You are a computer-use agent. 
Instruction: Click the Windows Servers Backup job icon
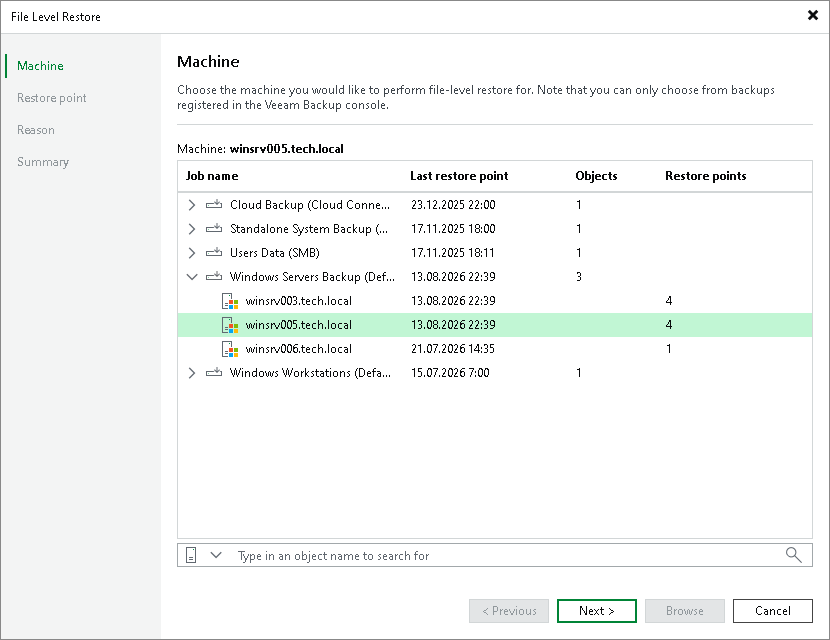pyautogui.click(x=214, y=276)
